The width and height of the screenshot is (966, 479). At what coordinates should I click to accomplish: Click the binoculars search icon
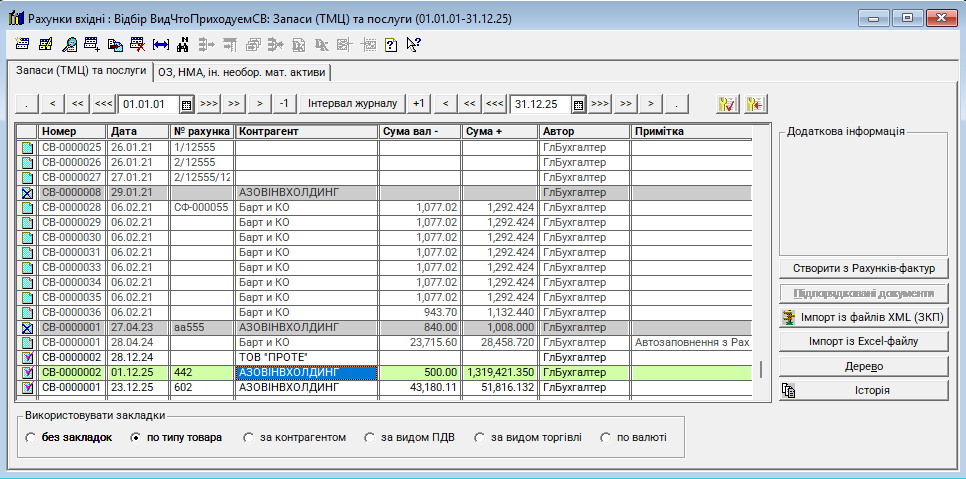(183, 44)
